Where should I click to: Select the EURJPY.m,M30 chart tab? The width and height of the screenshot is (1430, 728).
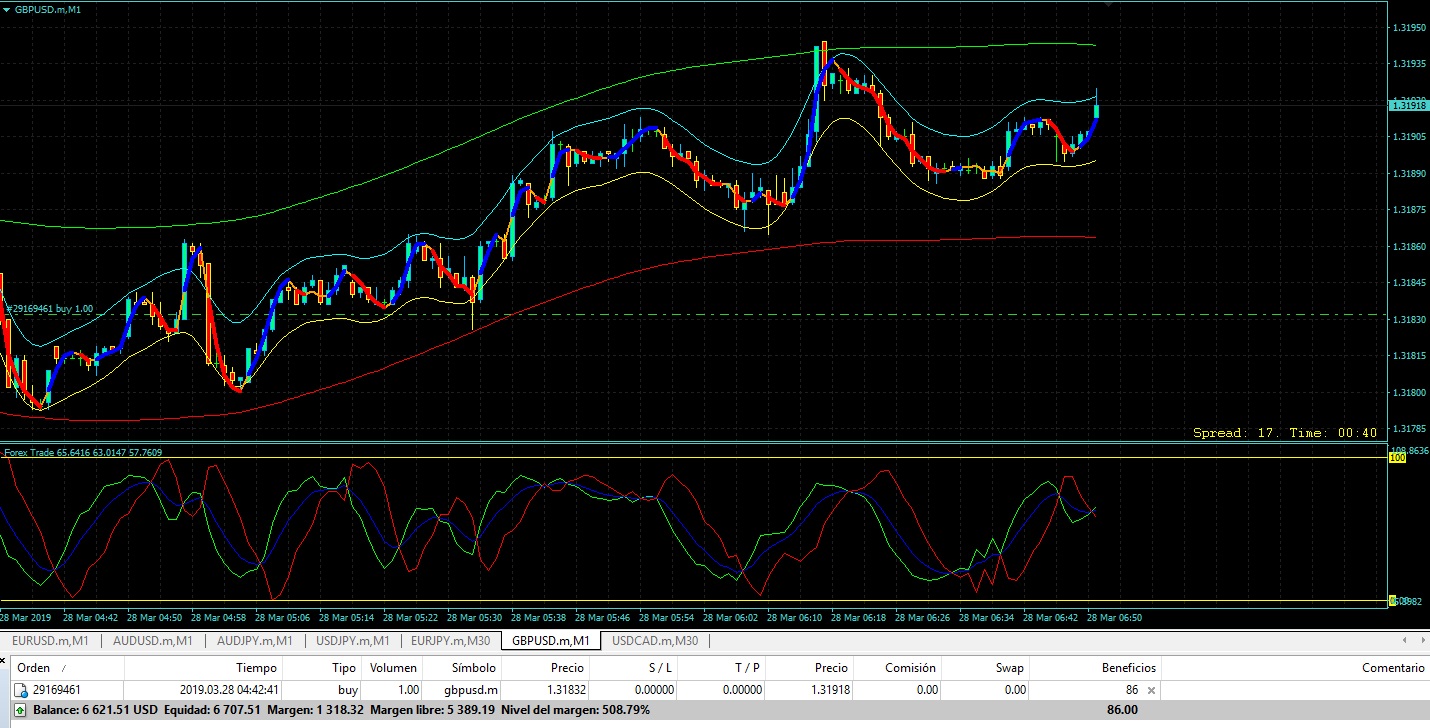tap(450, 641)
